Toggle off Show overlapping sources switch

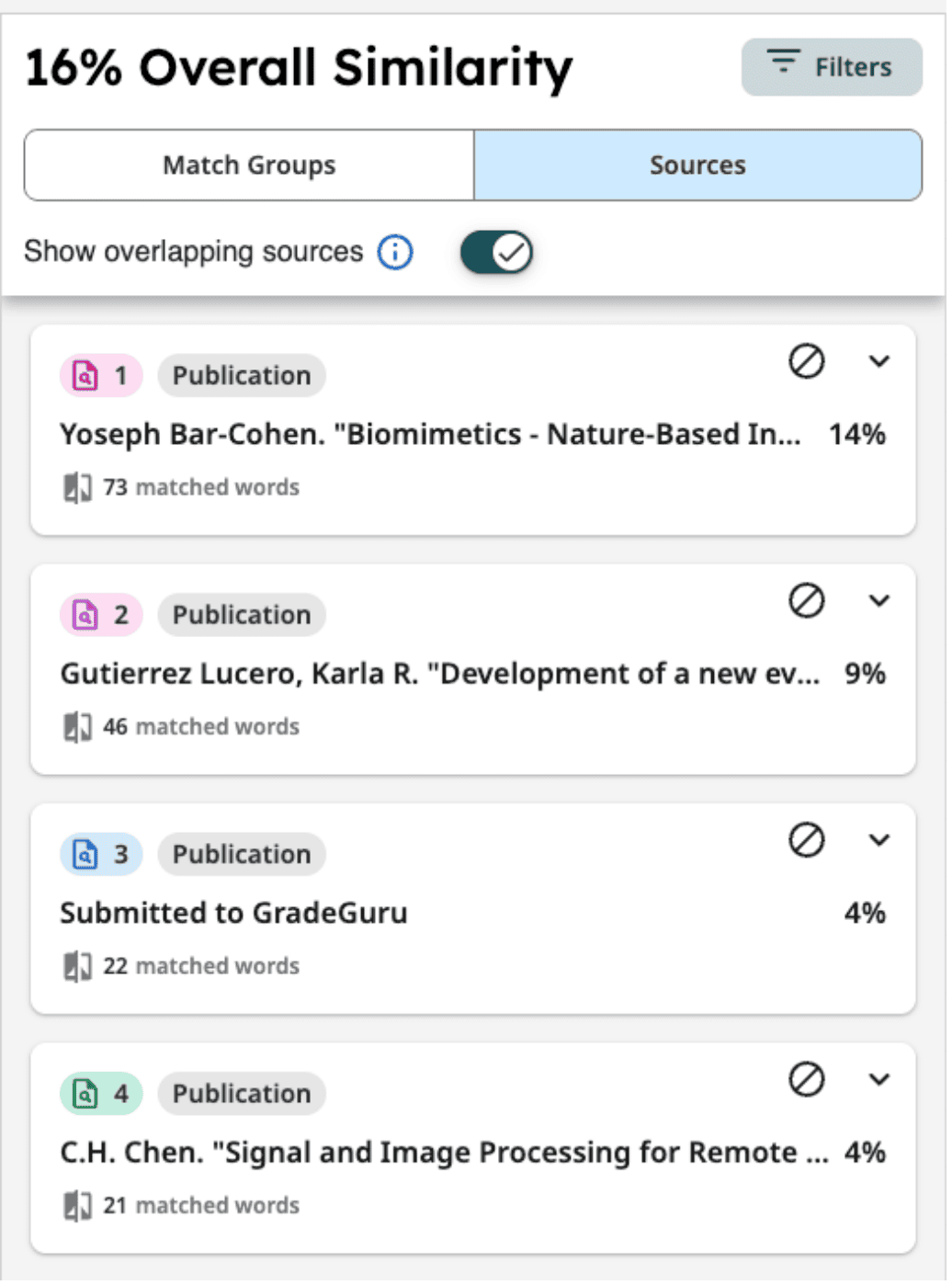pos(498,253)
